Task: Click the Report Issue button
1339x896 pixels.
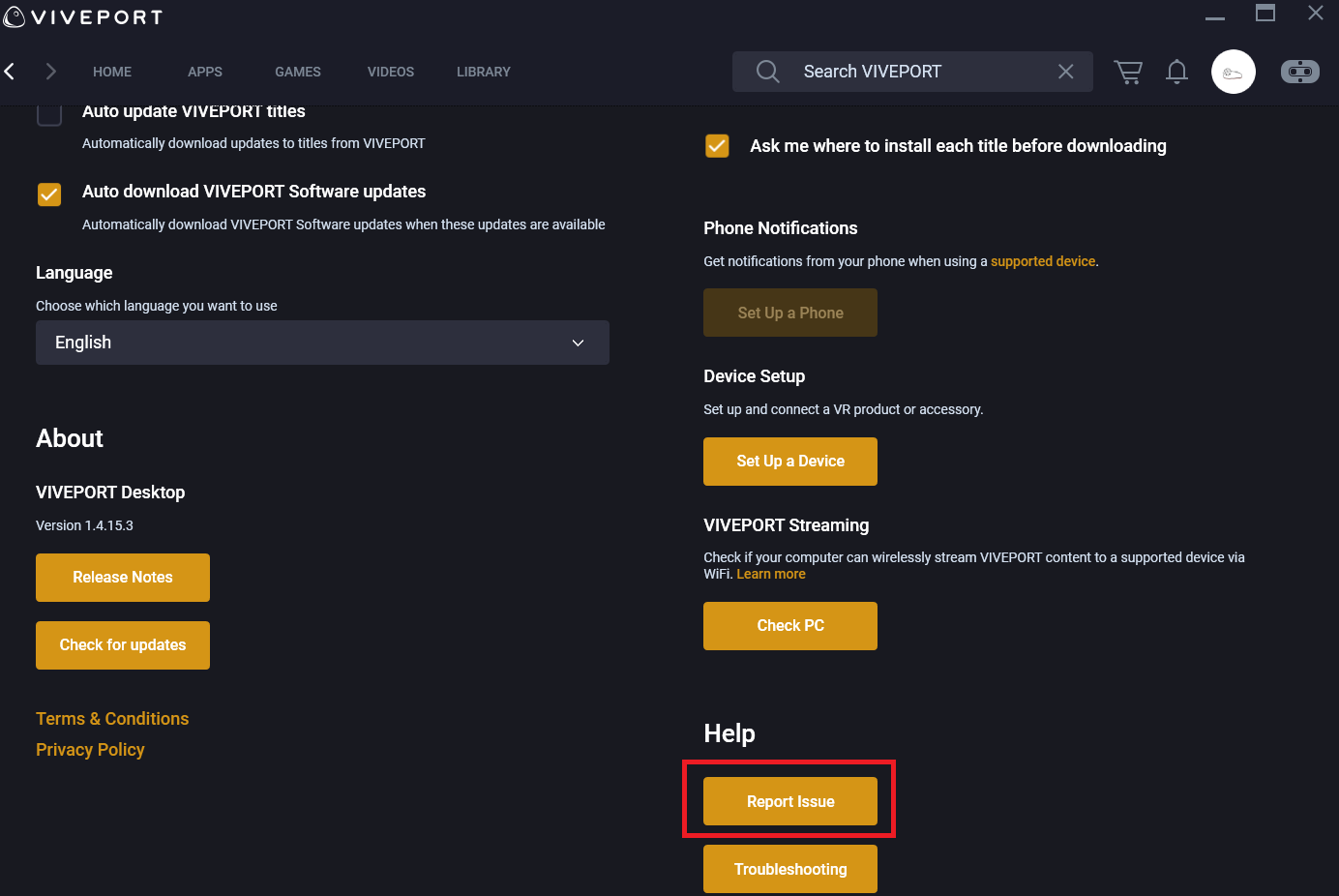Action: coord(790,801)
